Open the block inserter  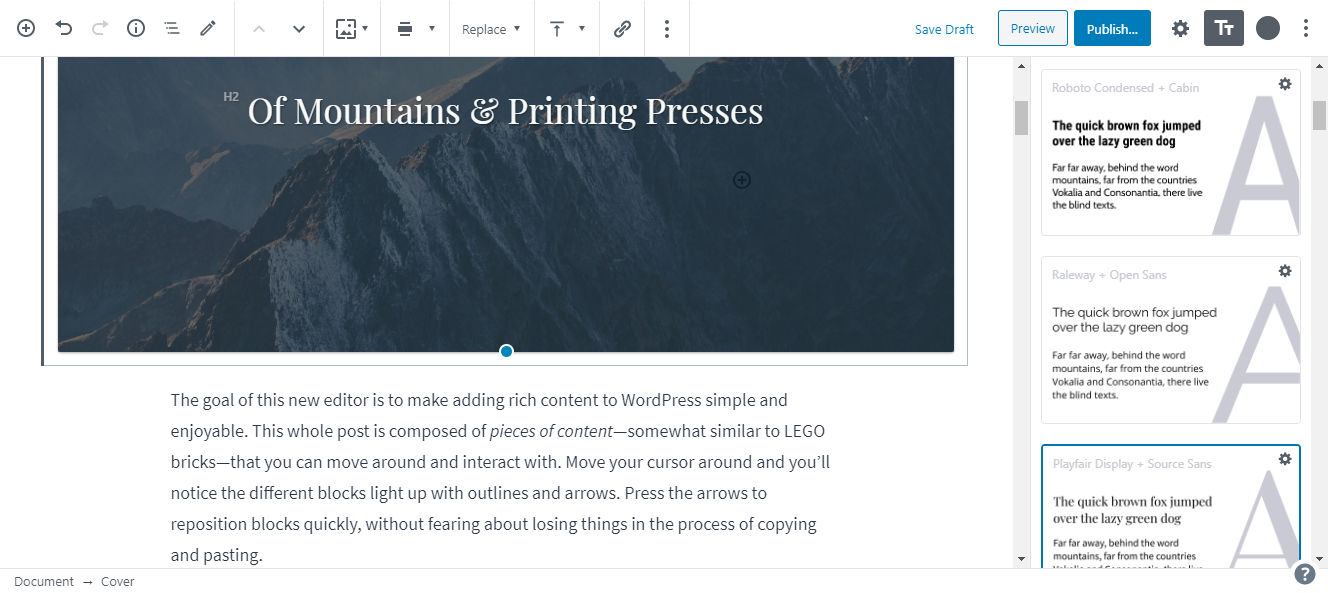[x=25, y=28]
